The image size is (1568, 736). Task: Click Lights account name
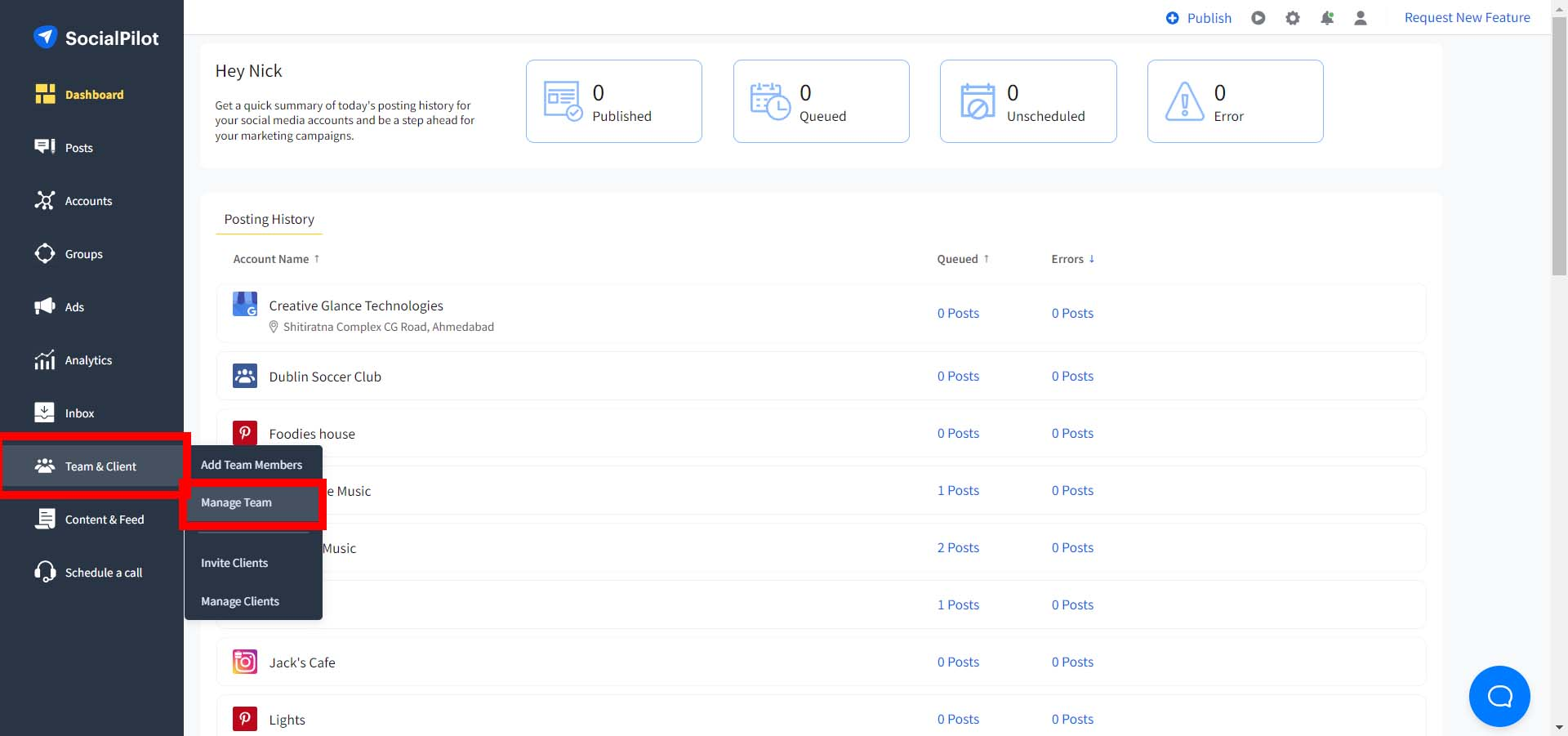point(287,720)
